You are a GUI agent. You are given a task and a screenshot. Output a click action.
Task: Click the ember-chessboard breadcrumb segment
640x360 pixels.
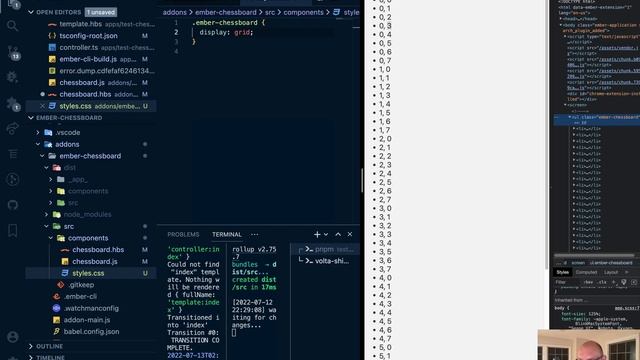point(226,12)
